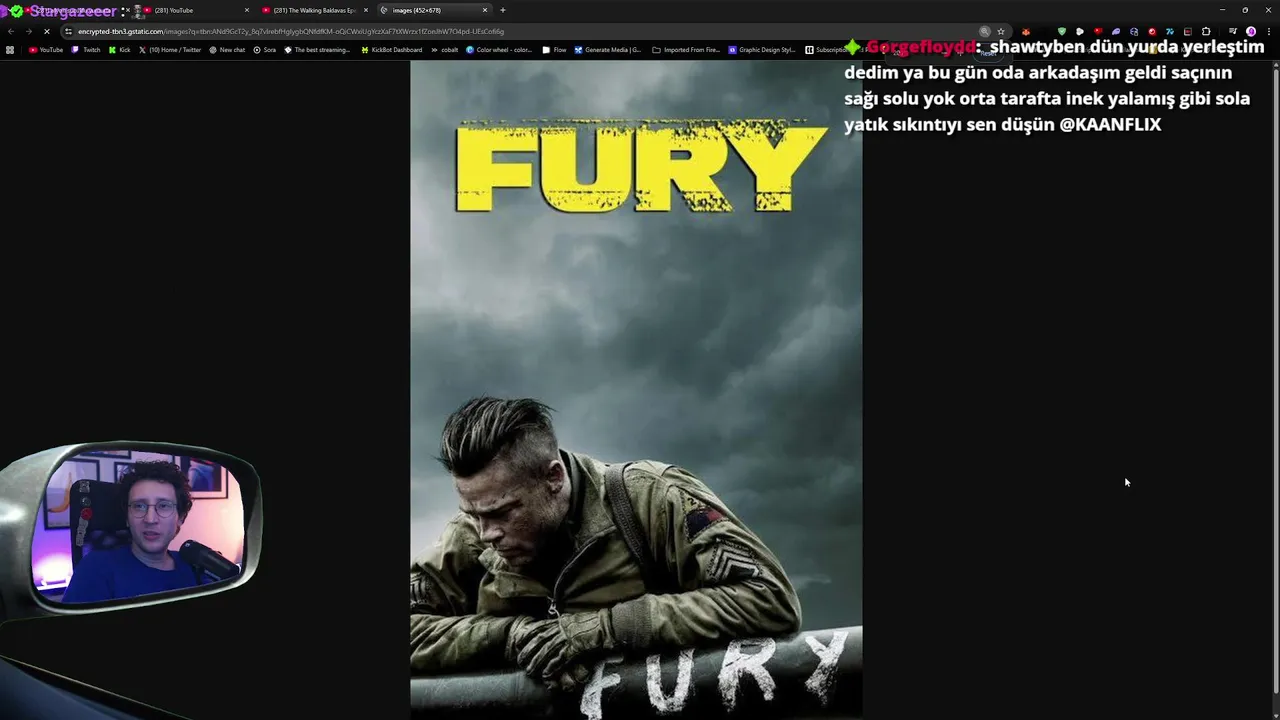Click the site information icon in address bar
This screenshot has height=720, width=1280.
(69, 31)
